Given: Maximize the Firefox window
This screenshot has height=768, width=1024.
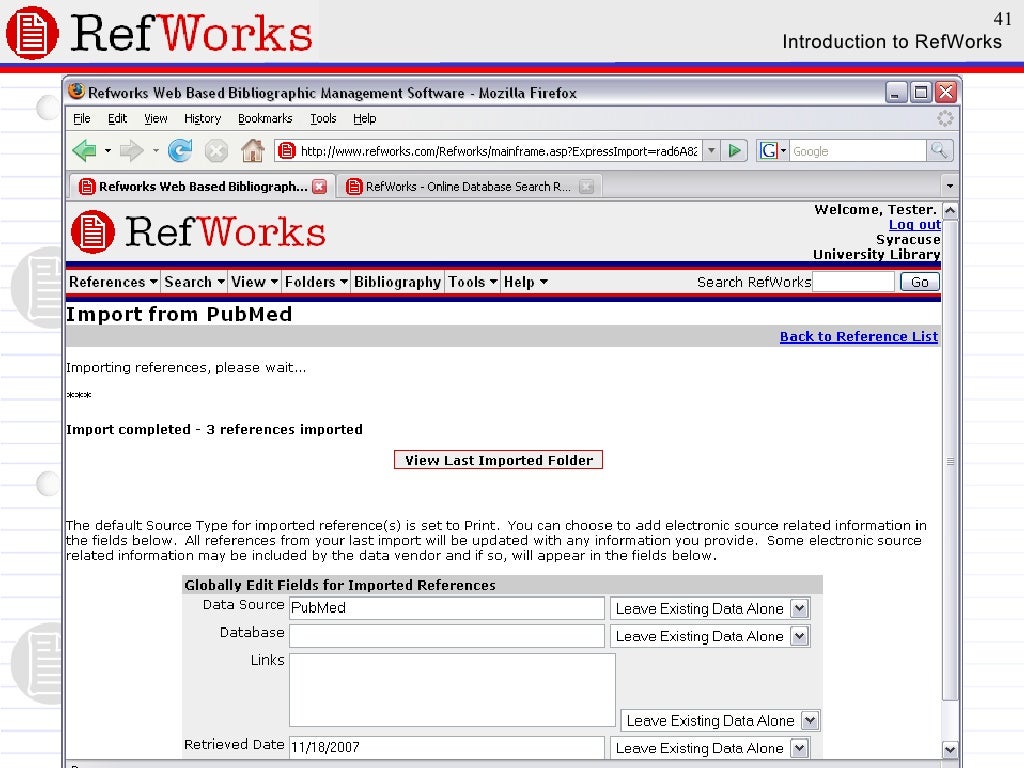Looking at the screenshot, I should click(921, 92).
